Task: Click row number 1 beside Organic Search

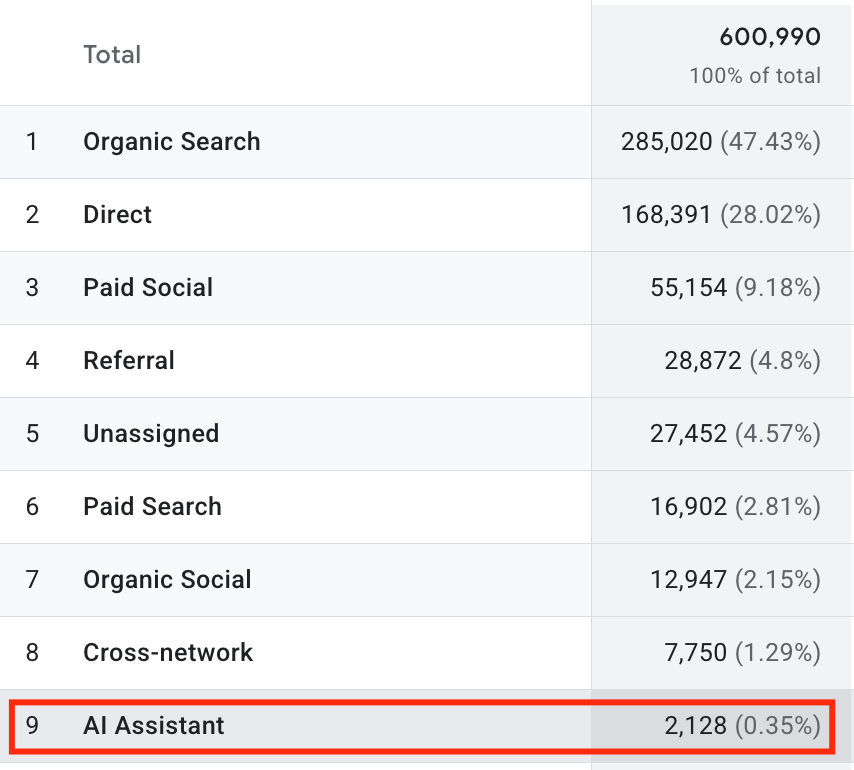Action: pyautogui.click(x=32, y=142)
